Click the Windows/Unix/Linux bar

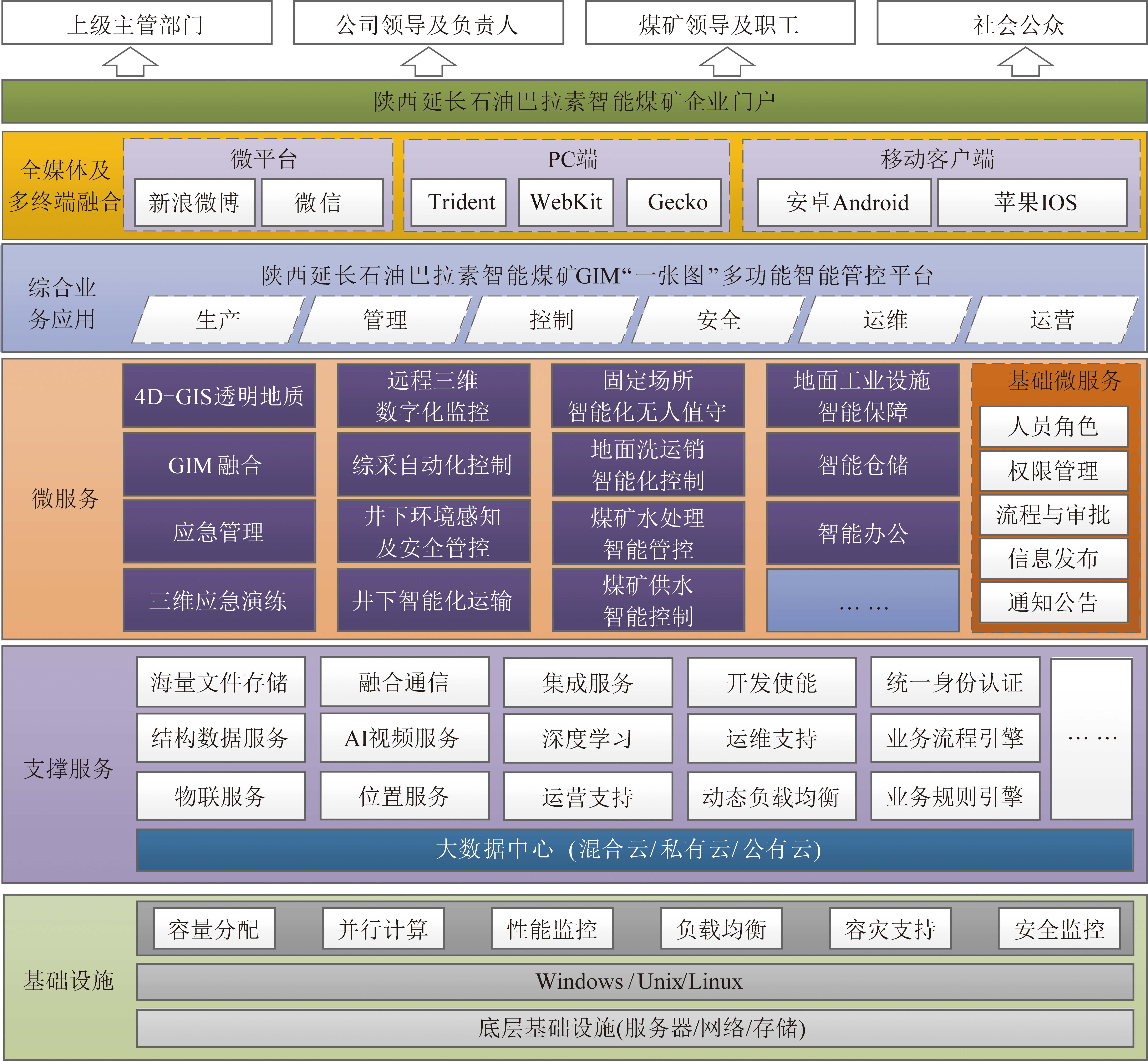coord(635,982)
